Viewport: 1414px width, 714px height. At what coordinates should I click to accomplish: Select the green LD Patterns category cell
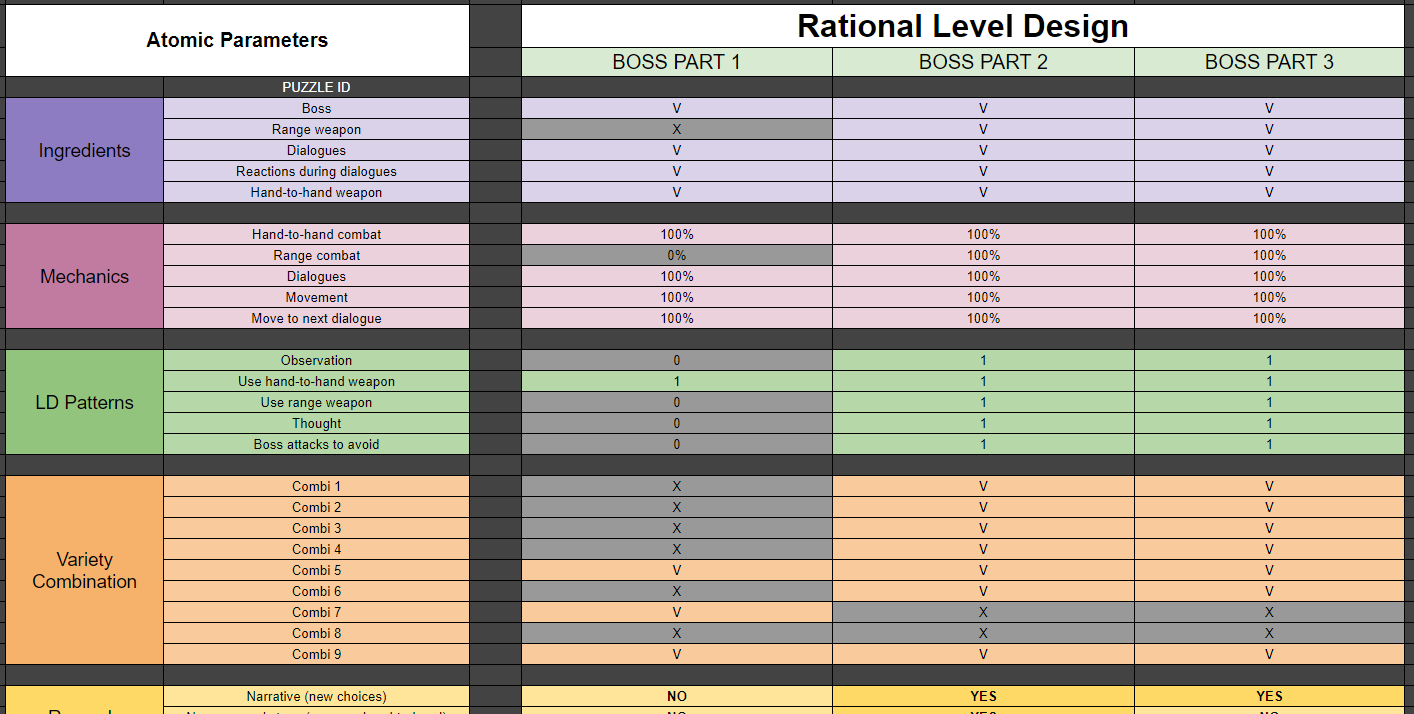click(x=84, y=402)
